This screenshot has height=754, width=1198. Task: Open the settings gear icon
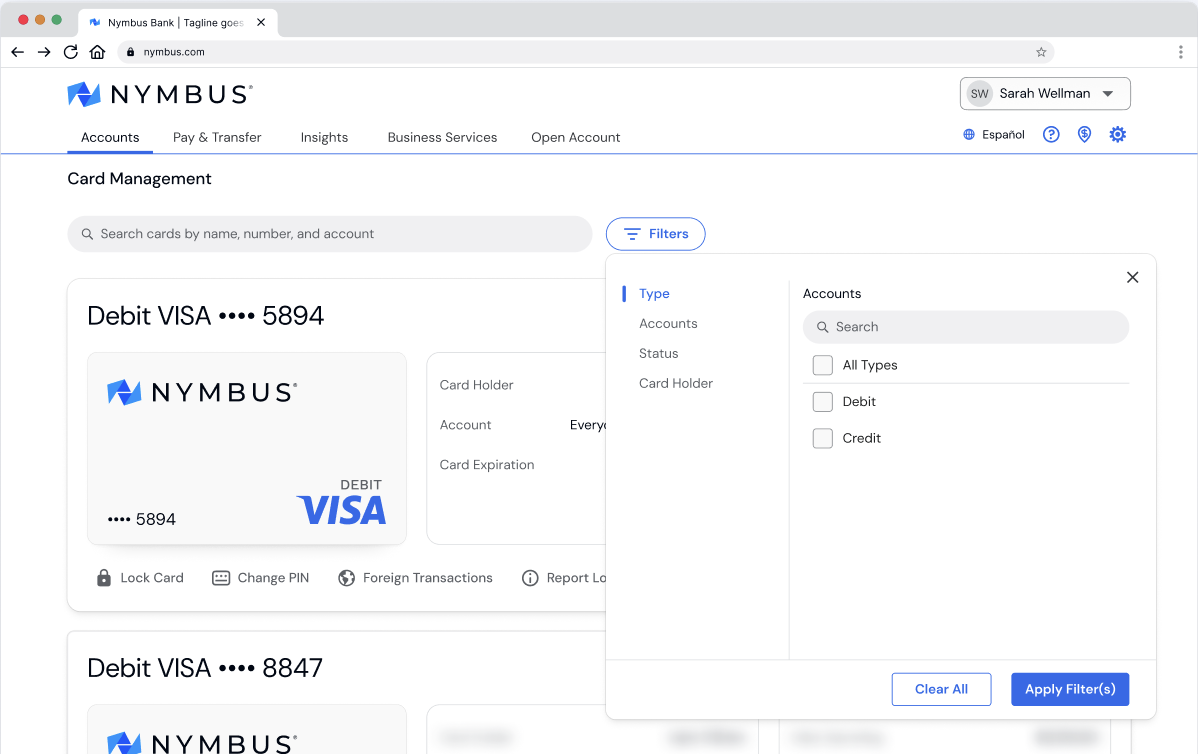click(1117, 134)
